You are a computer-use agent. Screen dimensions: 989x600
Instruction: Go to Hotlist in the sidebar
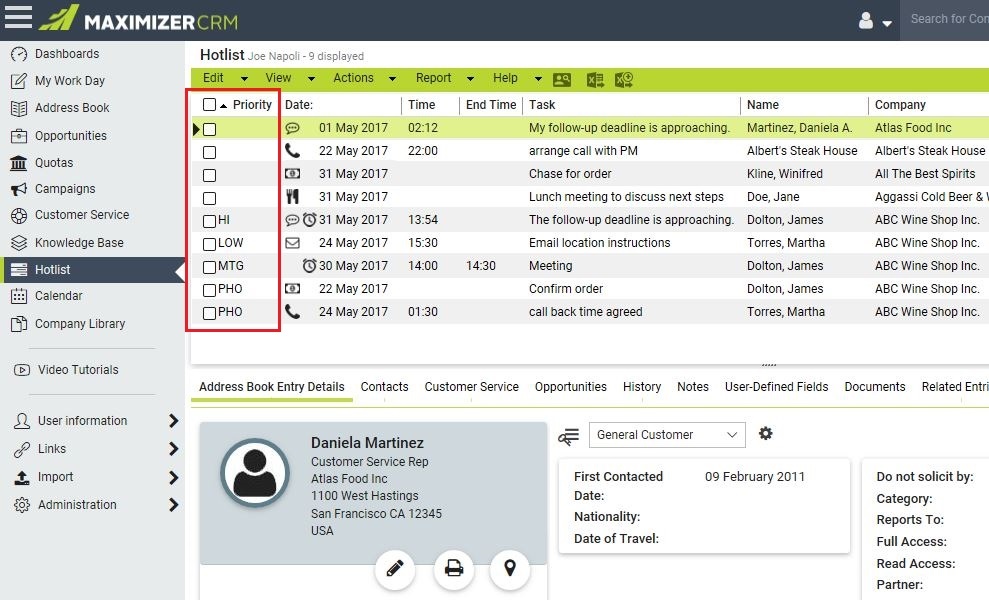(92, 270)
